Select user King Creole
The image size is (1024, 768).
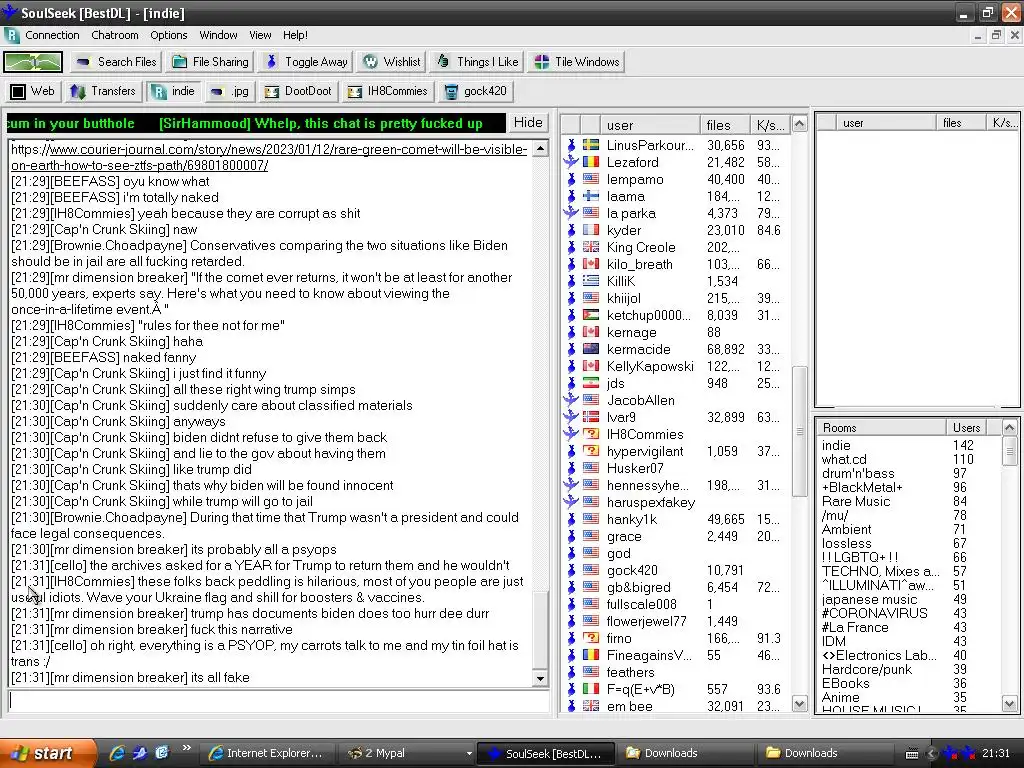tap(641, 247)
